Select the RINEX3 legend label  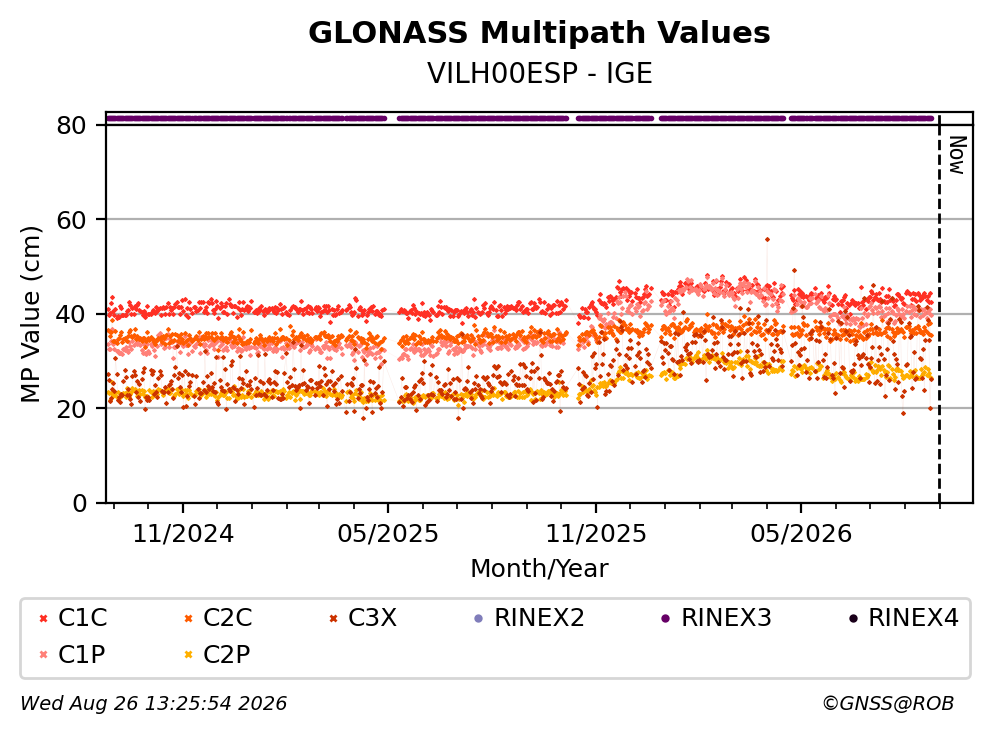pyautogui.click(x=726, y=617)
